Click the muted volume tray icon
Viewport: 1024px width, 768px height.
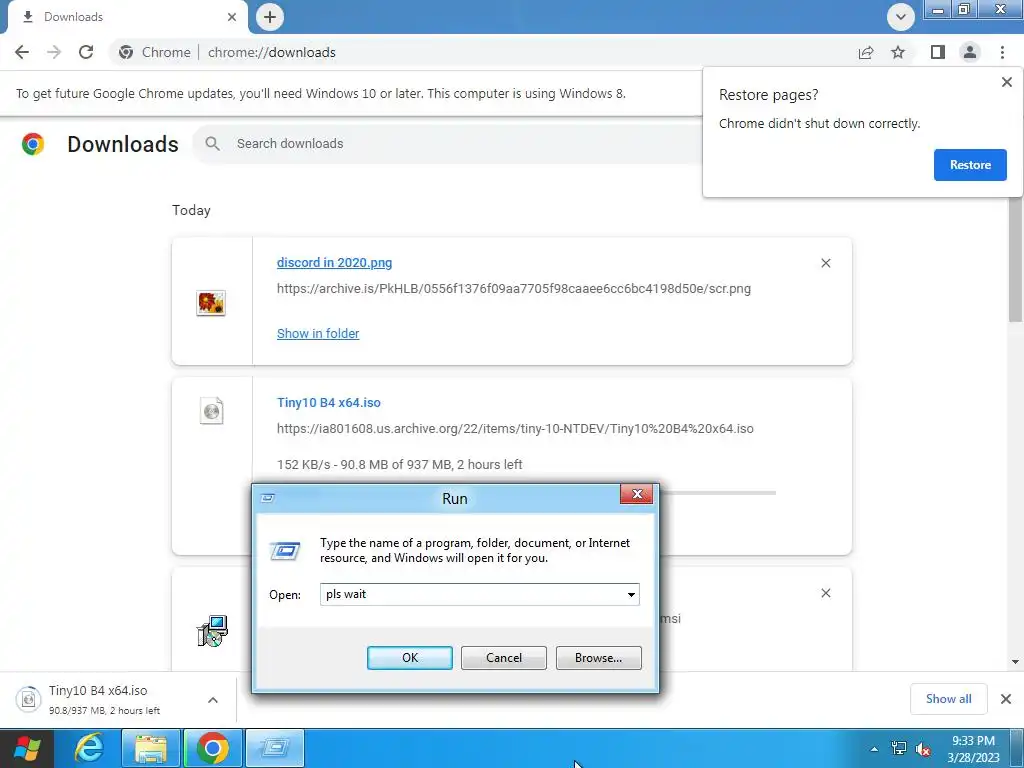pos(923,749)
